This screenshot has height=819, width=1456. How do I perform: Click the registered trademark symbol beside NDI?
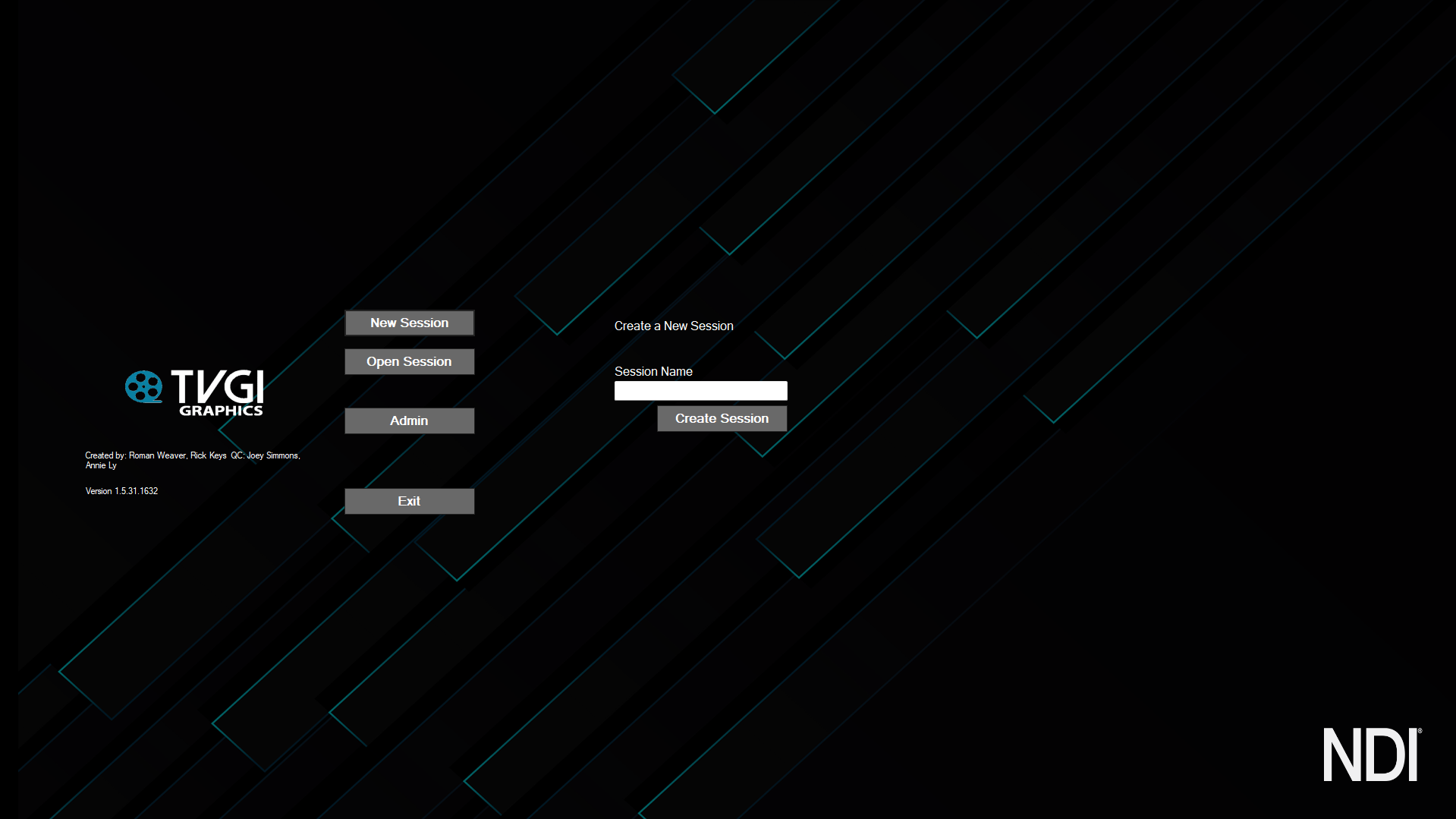click(x=1420, y=731)
